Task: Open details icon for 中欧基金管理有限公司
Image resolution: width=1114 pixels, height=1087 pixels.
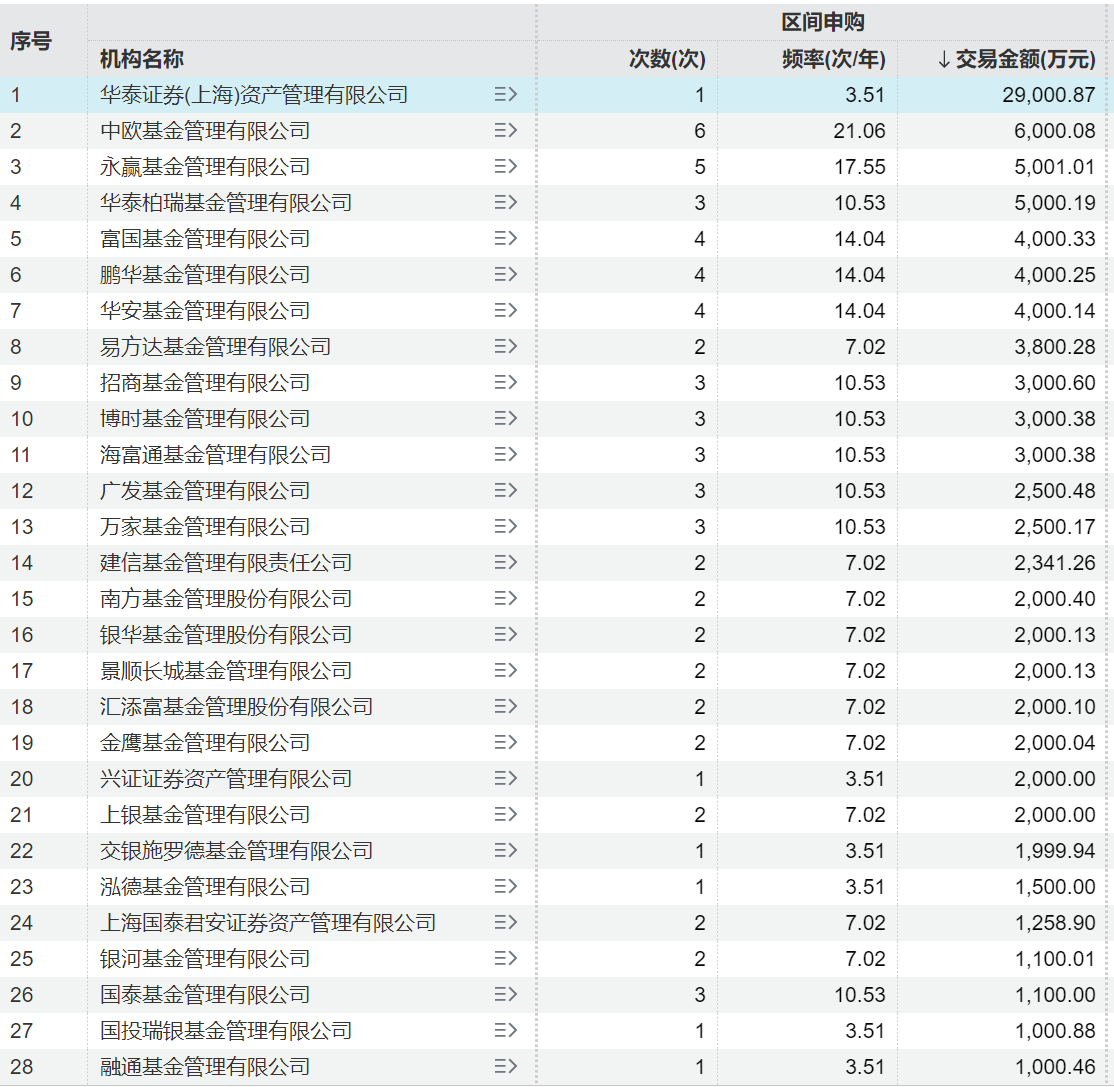Action: click(x=508, y=130)
